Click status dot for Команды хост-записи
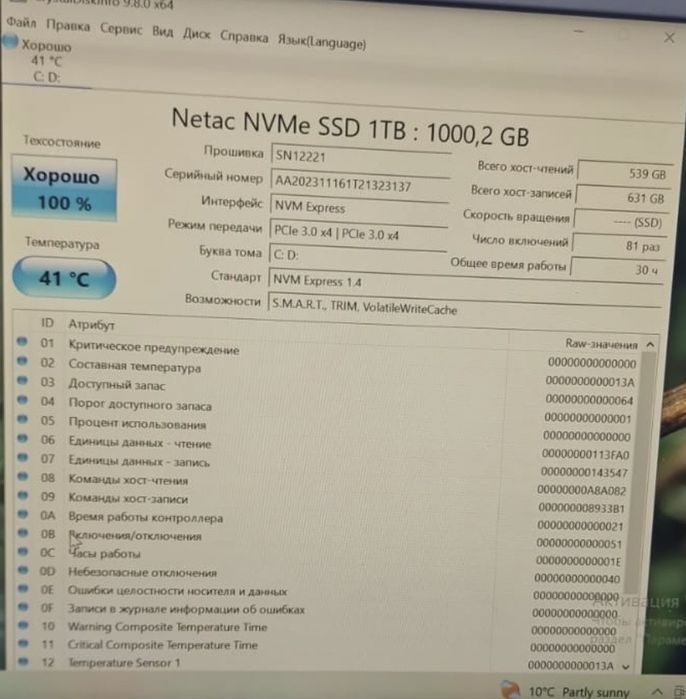686x699 pixels. point(22,495)
